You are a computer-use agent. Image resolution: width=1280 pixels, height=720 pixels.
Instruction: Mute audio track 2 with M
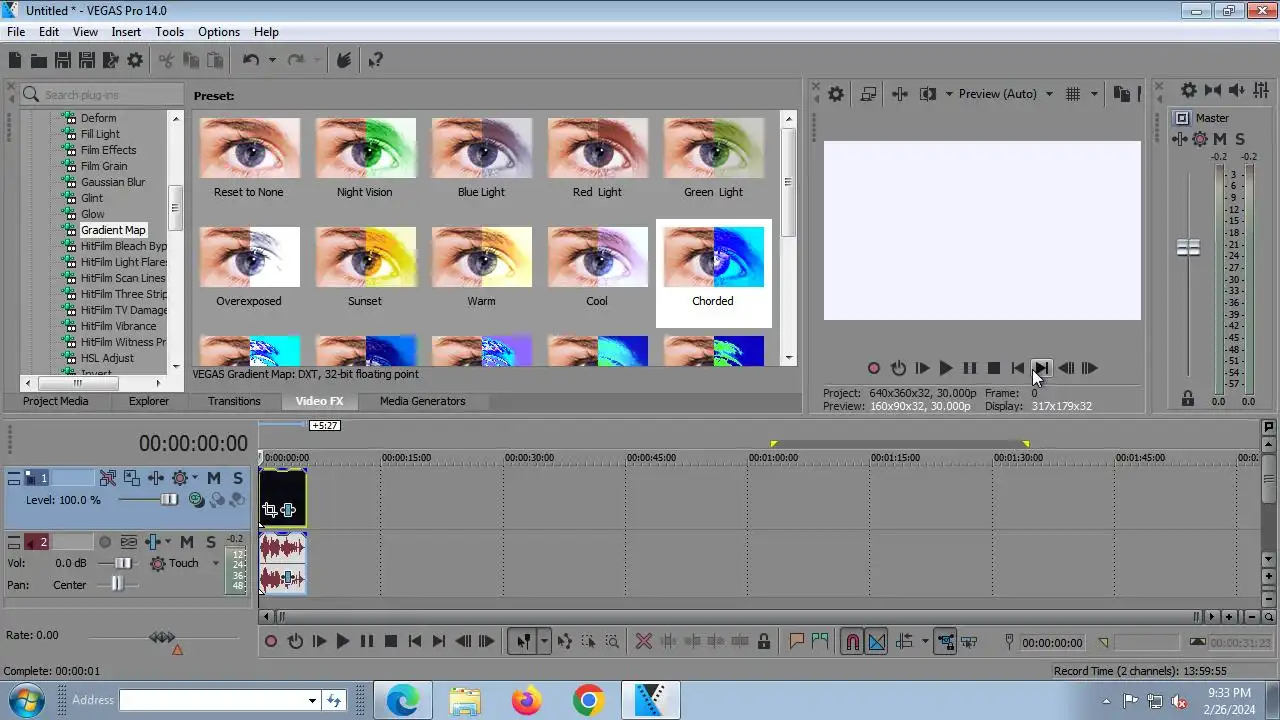[x=187, y=542]
